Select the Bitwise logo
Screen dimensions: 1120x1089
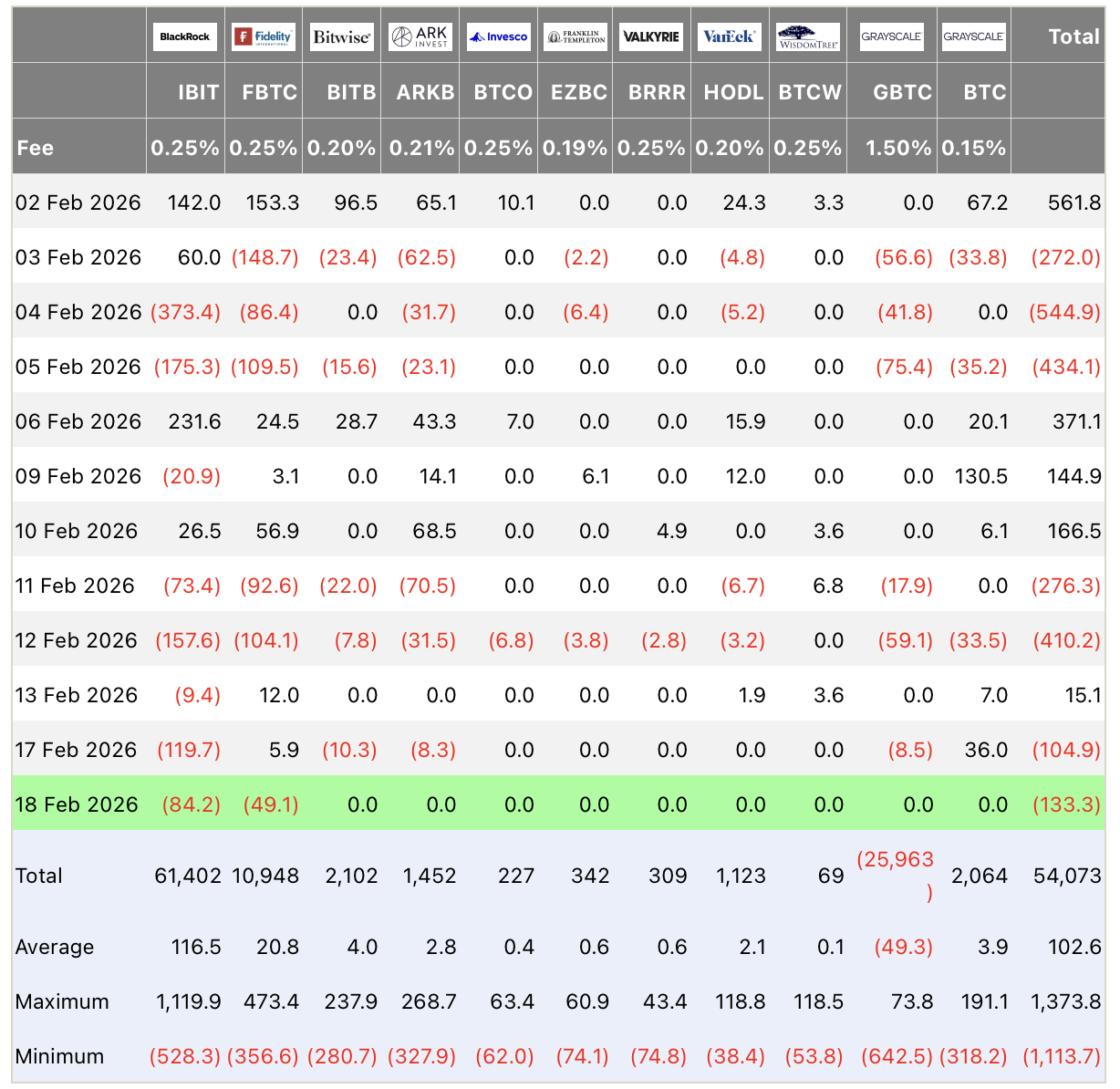coord(342,36)
